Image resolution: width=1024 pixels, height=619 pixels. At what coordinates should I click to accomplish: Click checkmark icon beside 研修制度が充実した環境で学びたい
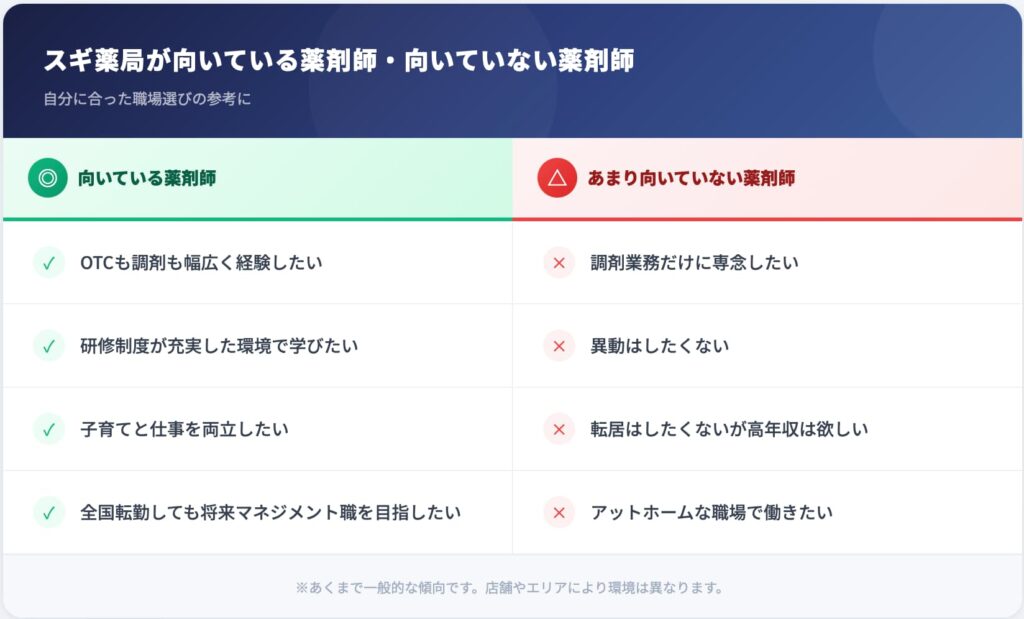point(48,346)
